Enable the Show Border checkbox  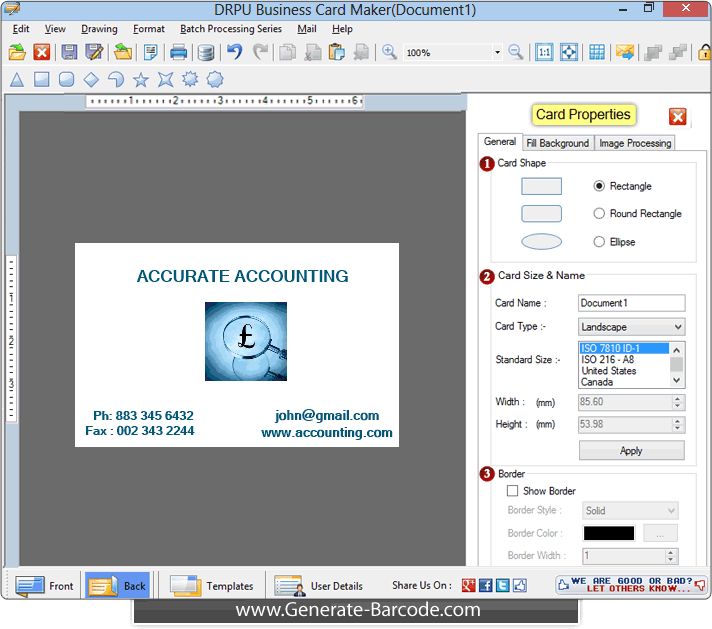[512, 491]
